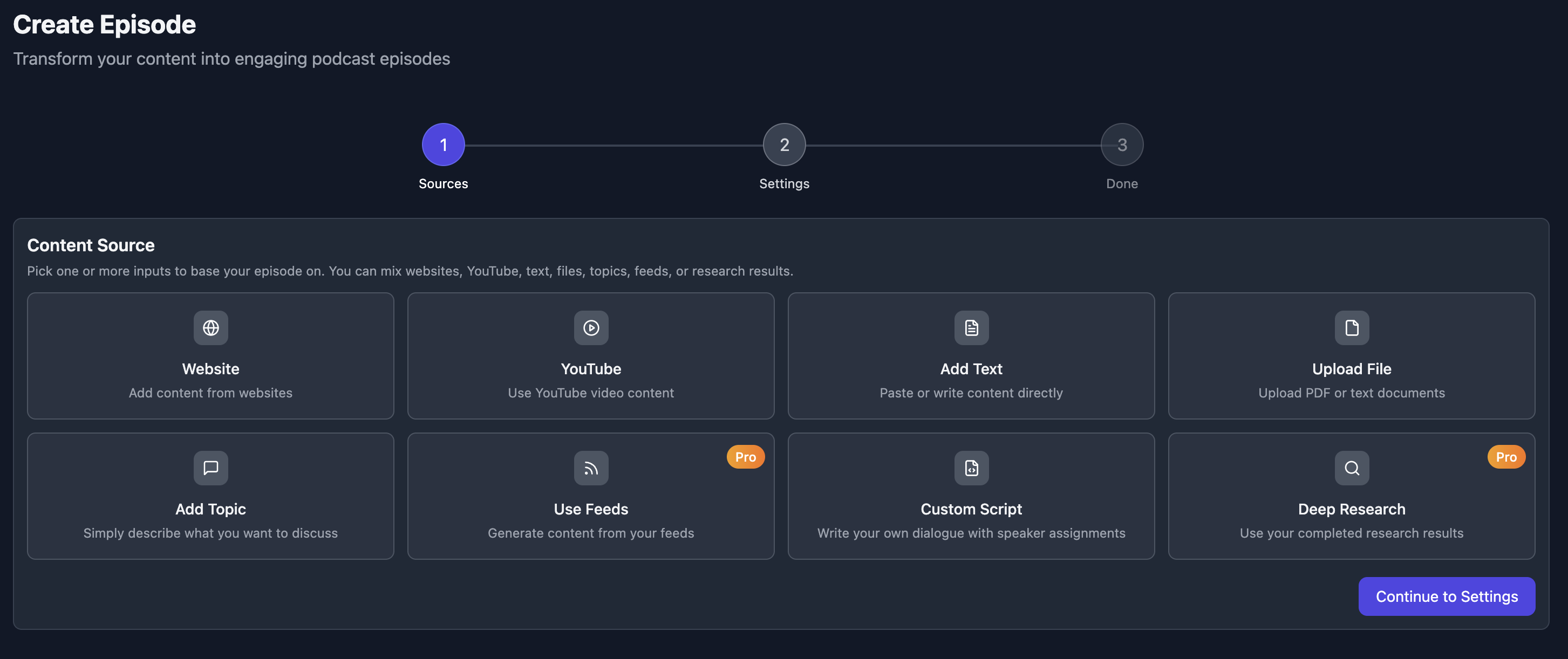Click the Custom Script audio document icon
This screenshot has height=659, width=1568.
[x=971, y=468]
